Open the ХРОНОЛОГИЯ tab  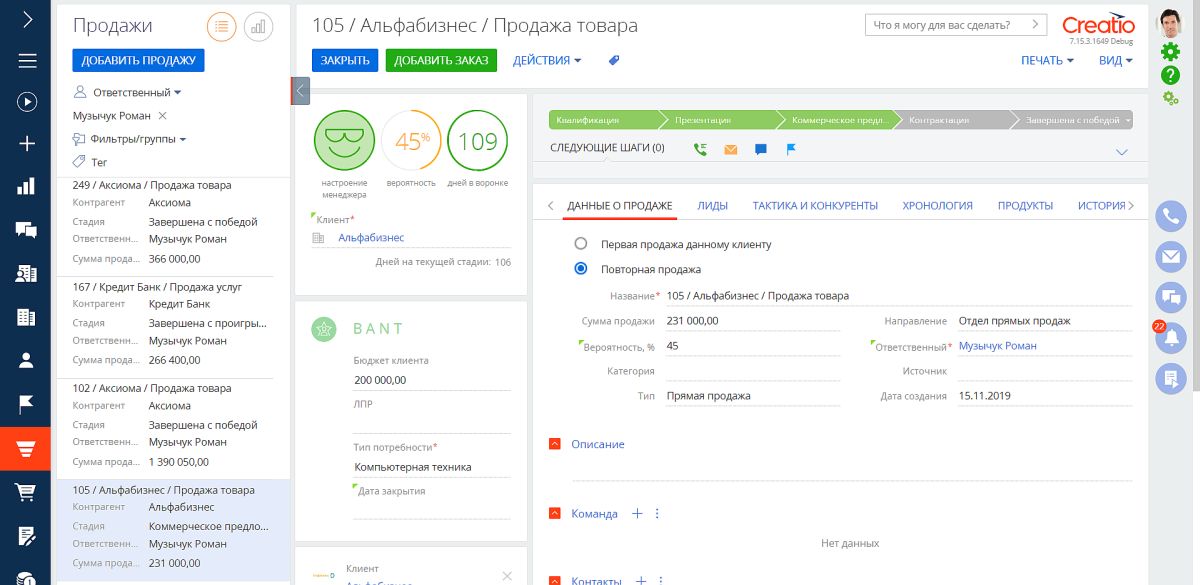(937, 205)
